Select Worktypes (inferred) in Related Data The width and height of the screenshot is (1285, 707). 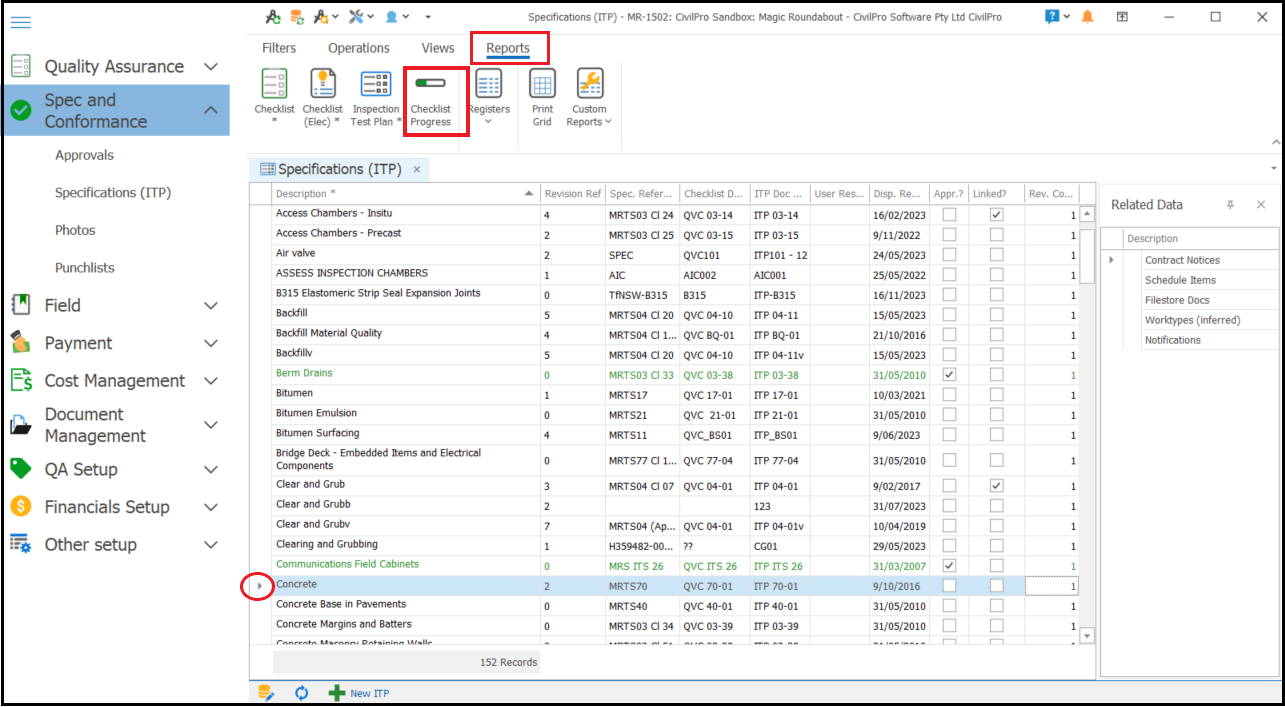[1192, 320]
